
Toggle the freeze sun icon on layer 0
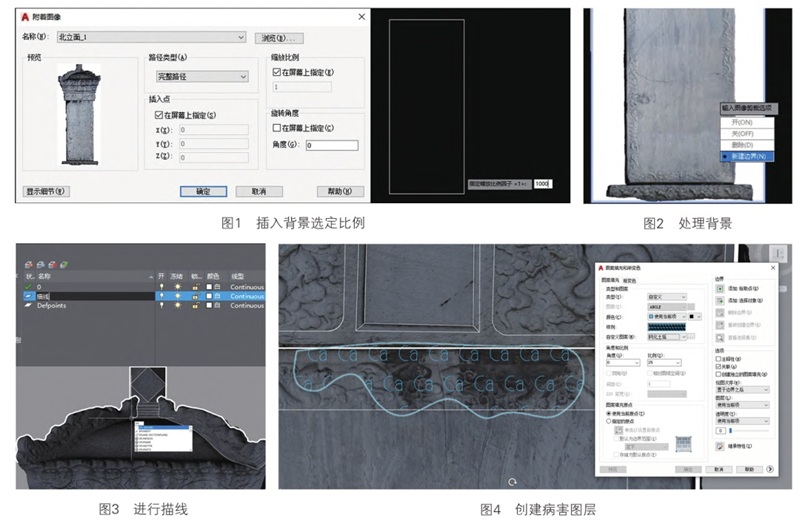coord(178,287)
